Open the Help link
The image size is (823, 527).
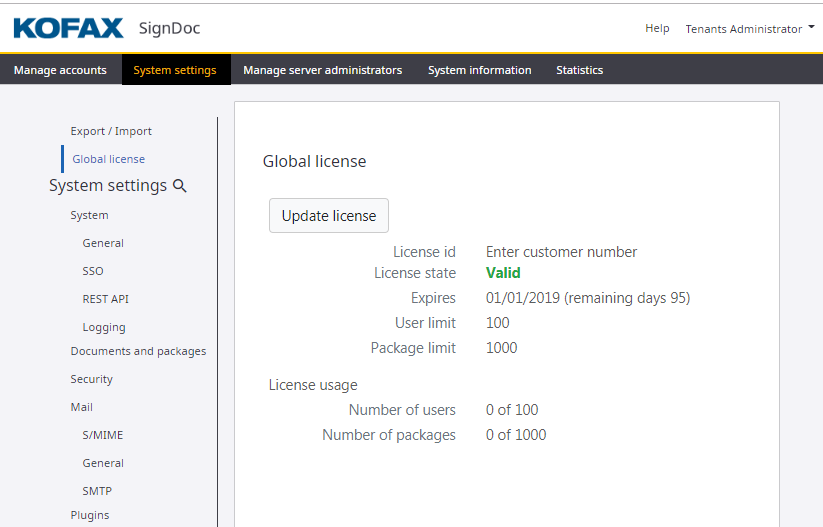(x=657, y=28)
